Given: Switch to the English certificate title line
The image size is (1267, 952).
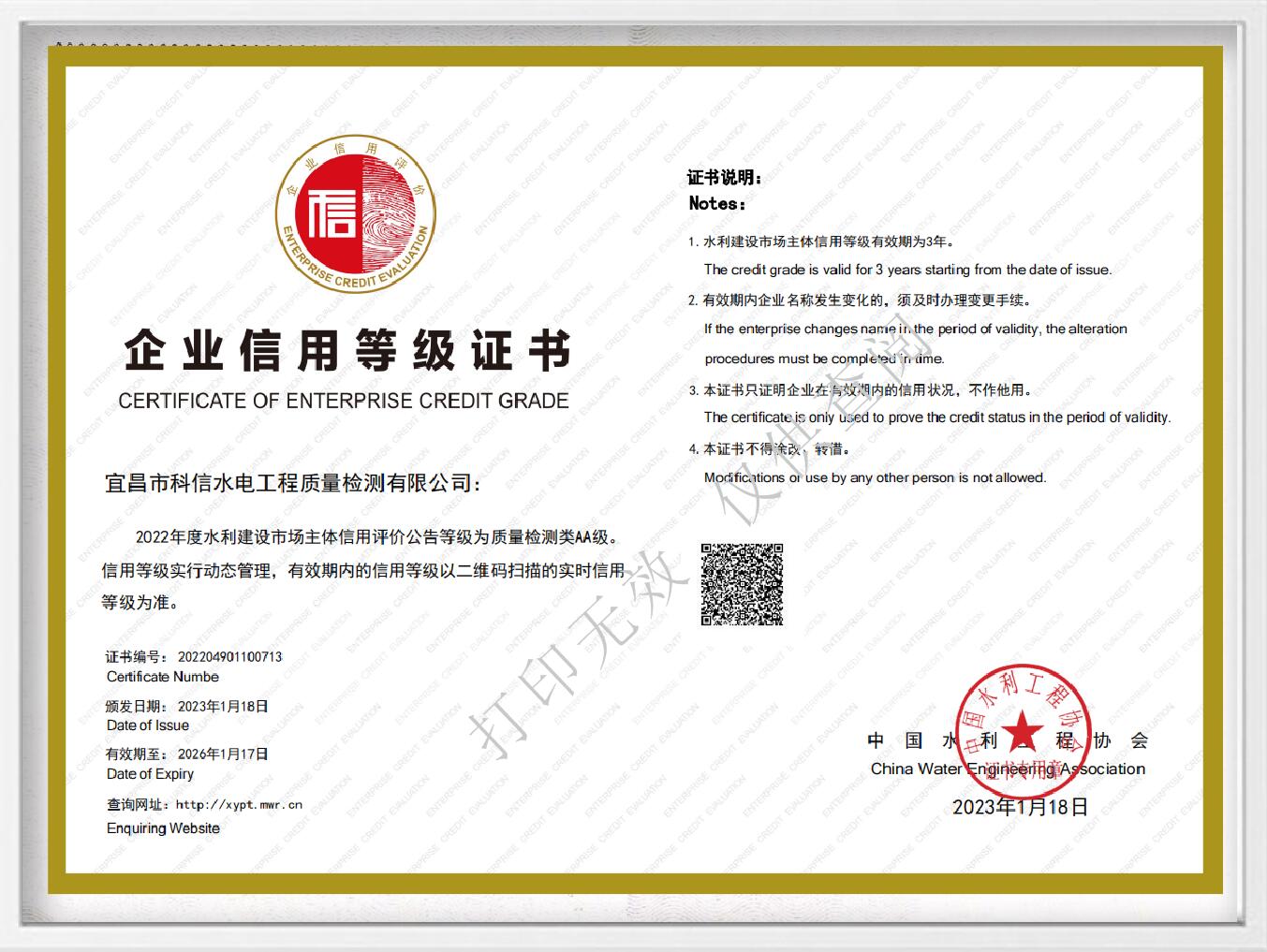Looking at the screenshot, I should click(x=343, y=403).
